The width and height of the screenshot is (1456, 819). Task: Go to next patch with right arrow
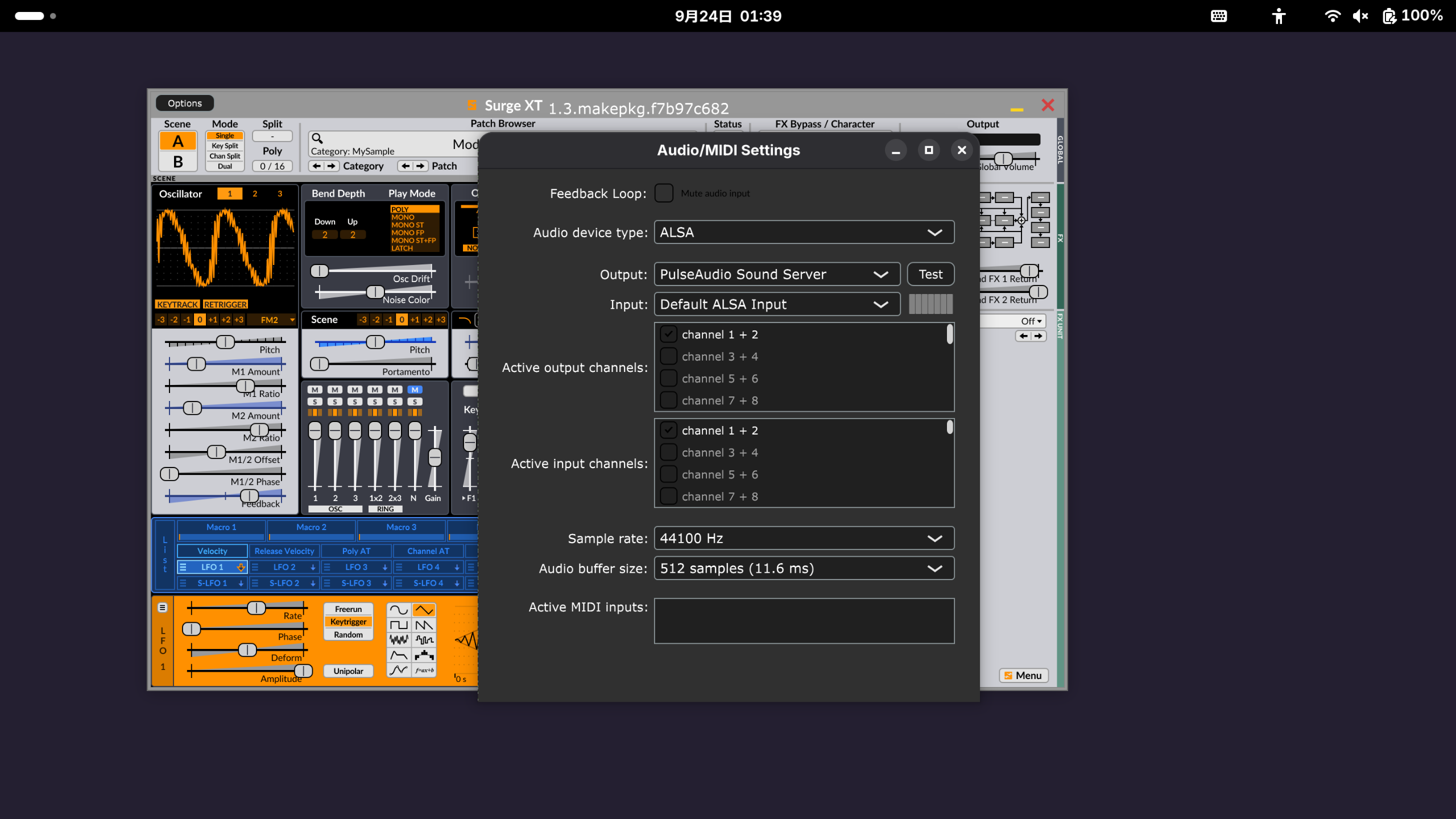point(420,166)
